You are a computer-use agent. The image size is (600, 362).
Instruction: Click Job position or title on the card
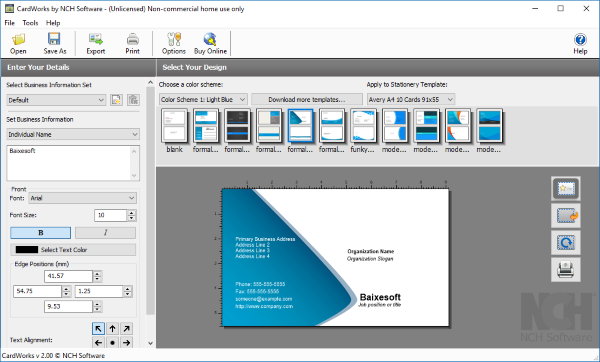point(380,305)
